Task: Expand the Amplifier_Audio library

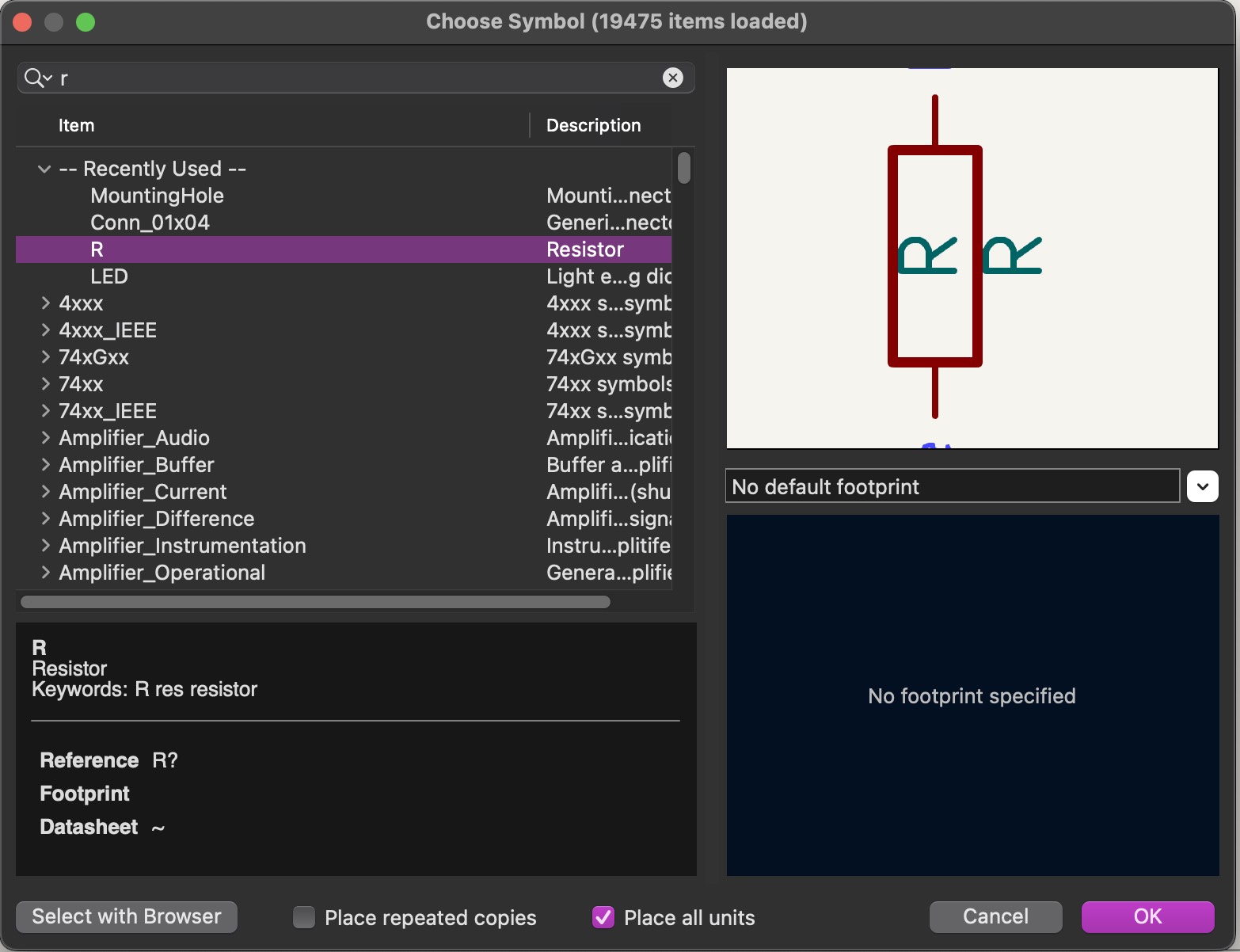Action: coord(45,438)
